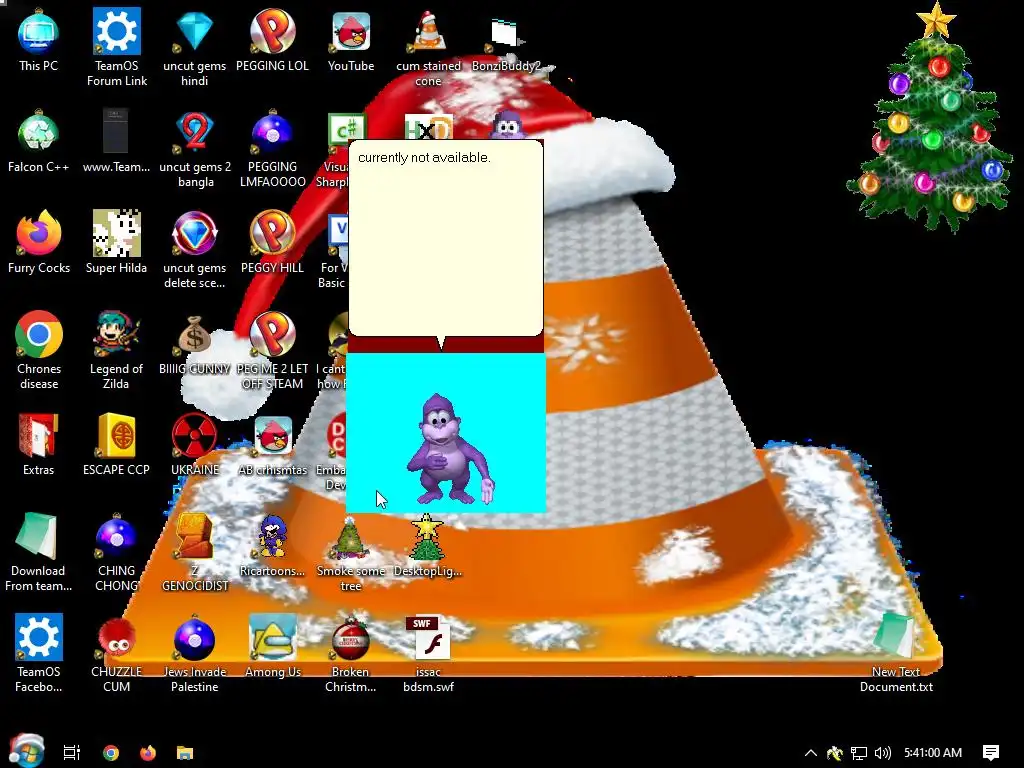This screenshot has height=768, width=1024.
Task: Select the uncut gems delete sce... icon
Action: [195, 249]
